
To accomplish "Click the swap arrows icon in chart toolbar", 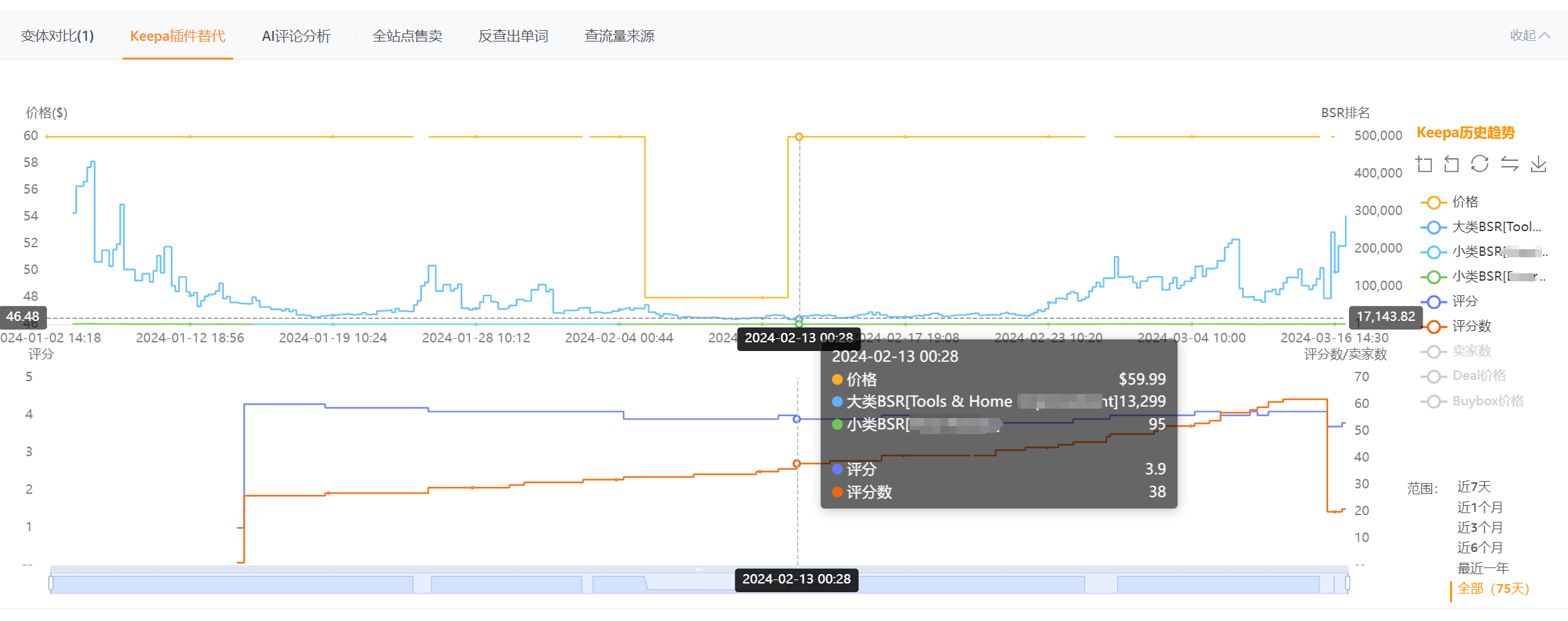I will click(x=1509, y=164).
